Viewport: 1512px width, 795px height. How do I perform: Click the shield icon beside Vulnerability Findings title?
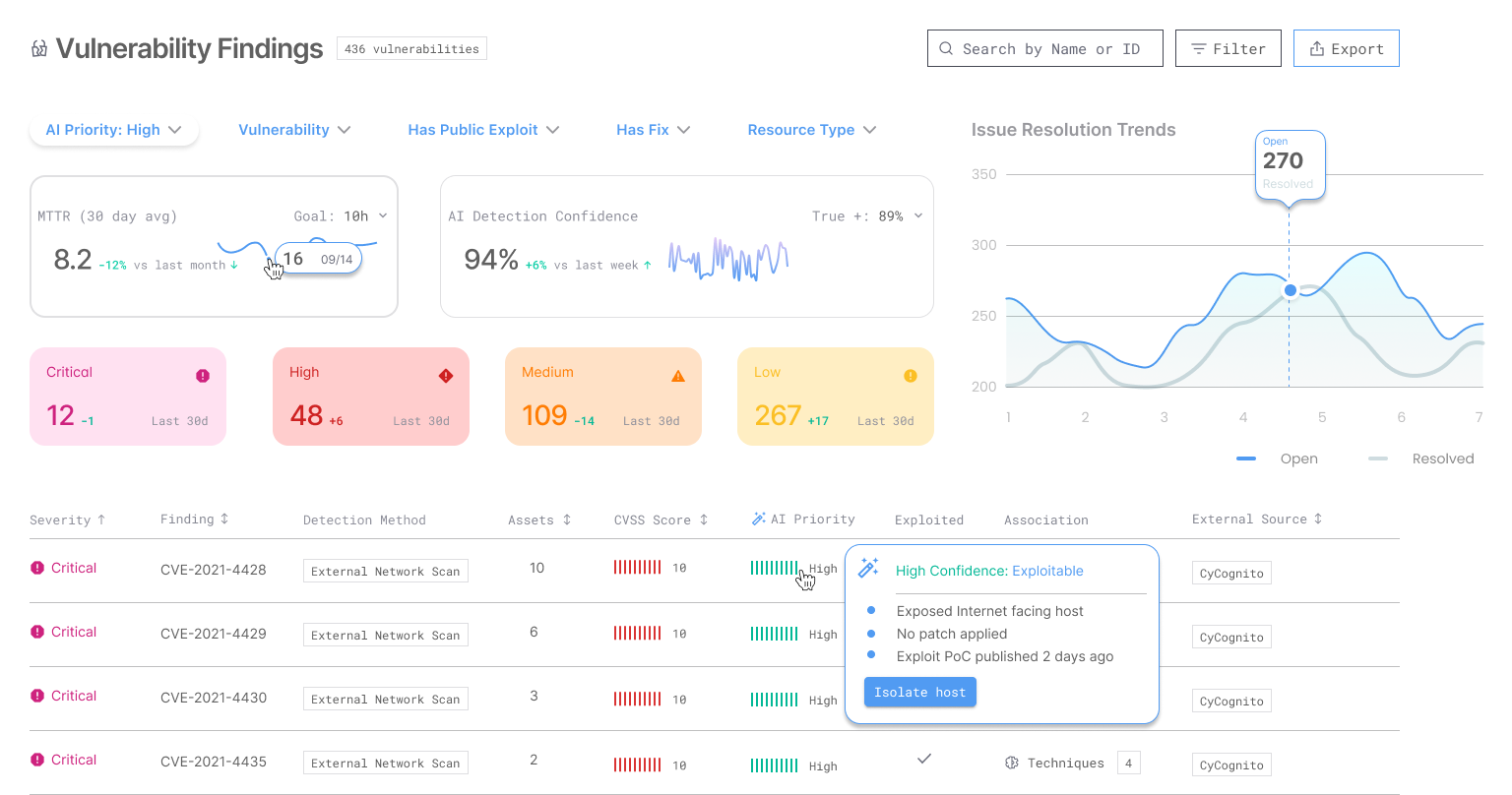point(39,49)
